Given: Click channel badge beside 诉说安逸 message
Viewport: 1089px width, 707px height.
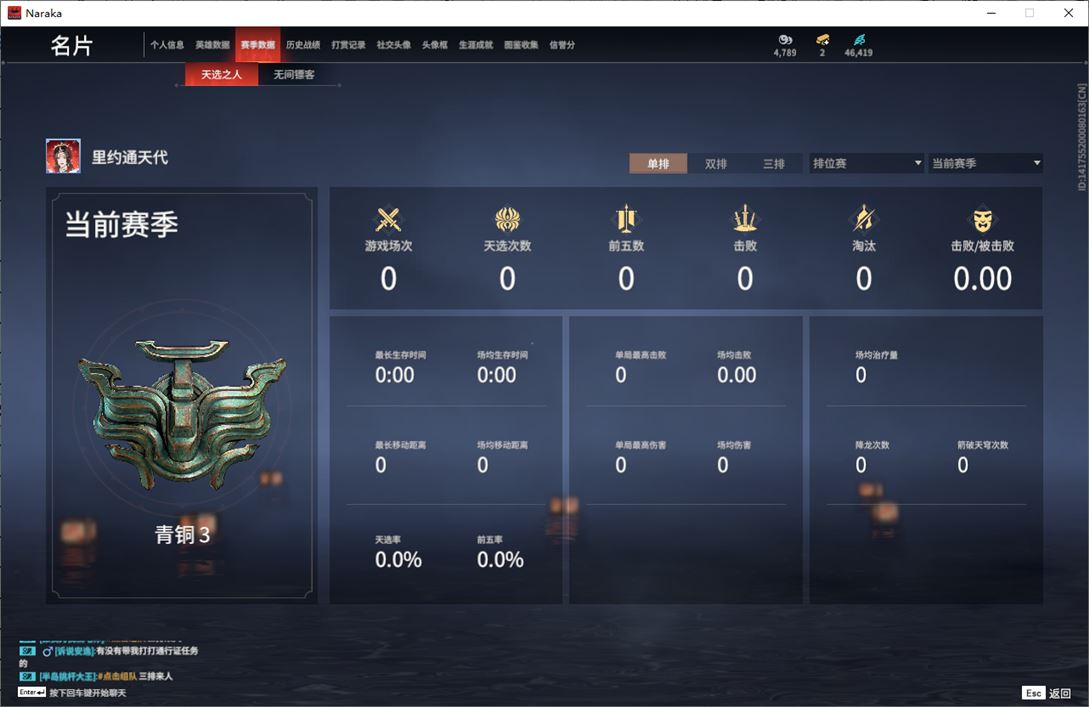Looking at the screenshot, I should (27, 651).
